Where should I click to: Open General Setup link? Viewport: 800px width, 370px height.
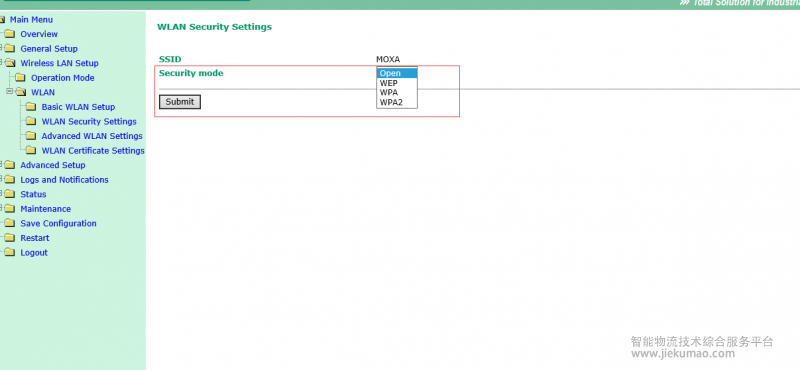(x=49, y=49)
